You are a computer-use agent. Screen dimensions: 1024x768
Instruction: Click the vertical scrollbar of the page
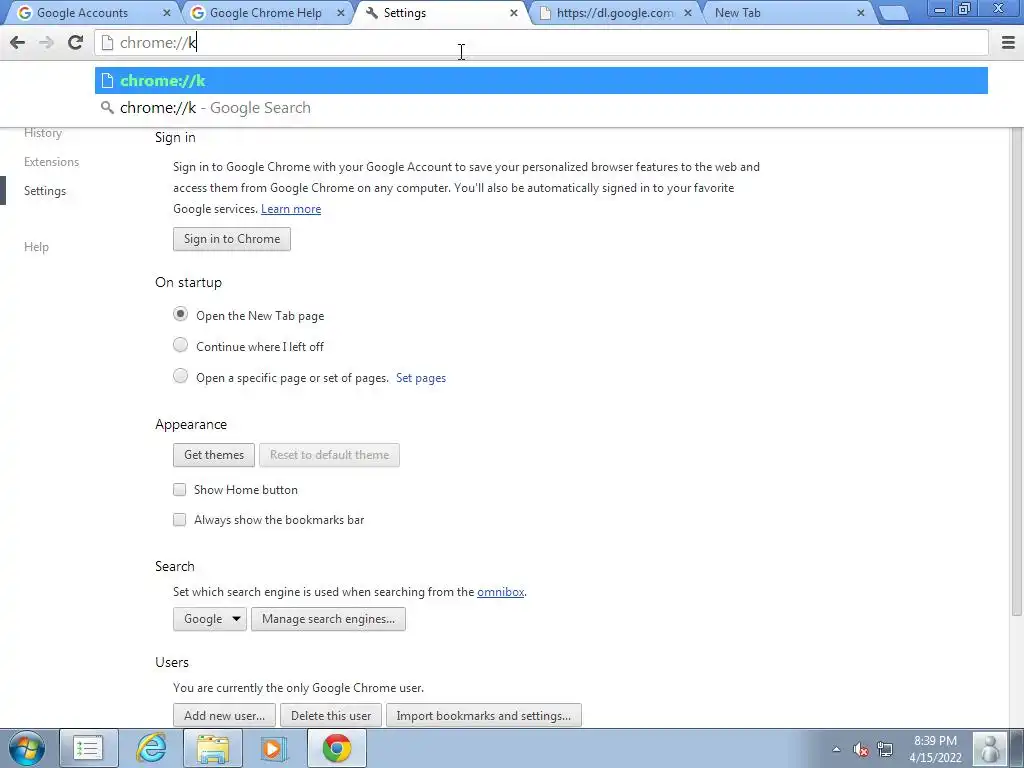1016,372
